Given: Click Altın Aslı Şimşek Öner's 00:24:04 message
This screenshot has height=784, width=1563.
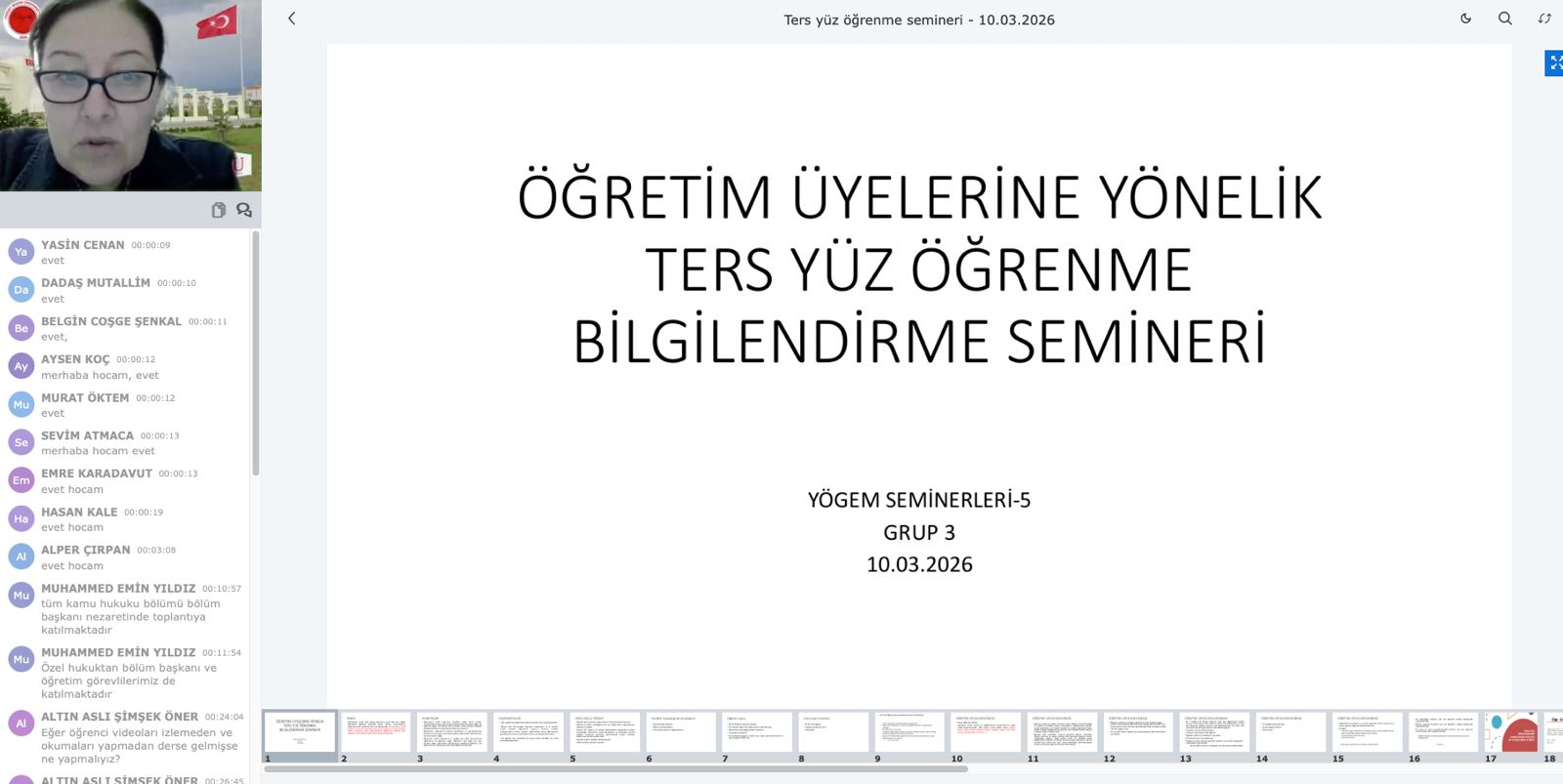Looking at the screenshot, I should [x=139, y=745].
